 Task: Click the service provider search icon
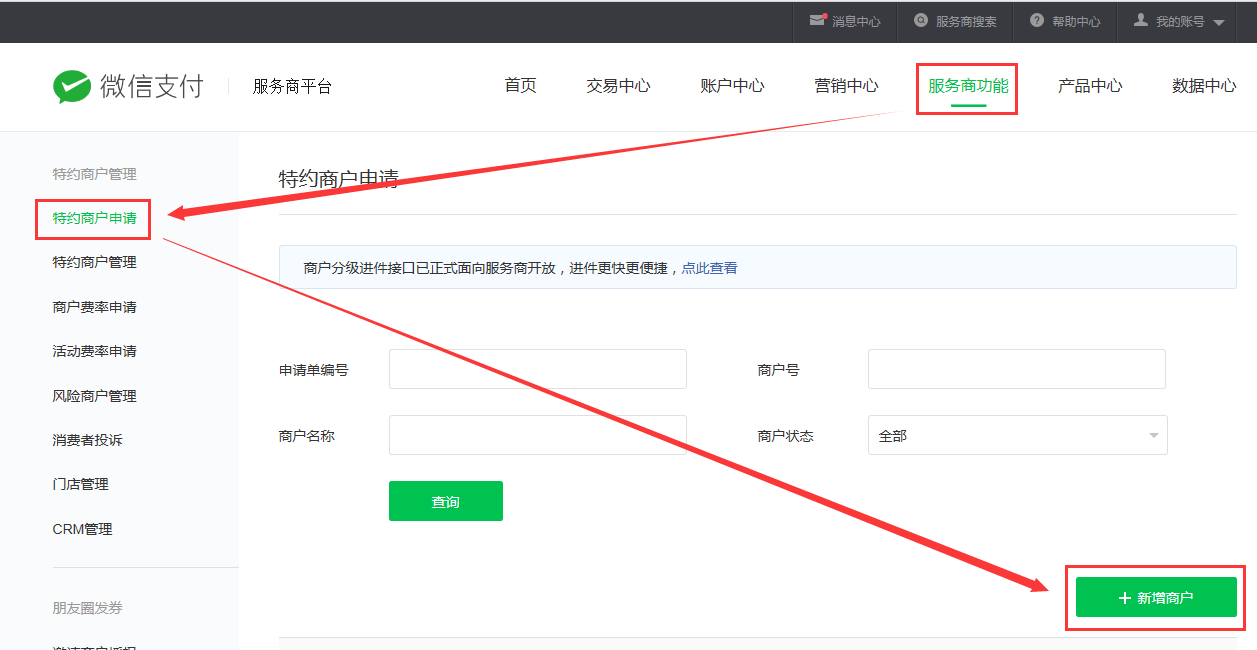921,21
